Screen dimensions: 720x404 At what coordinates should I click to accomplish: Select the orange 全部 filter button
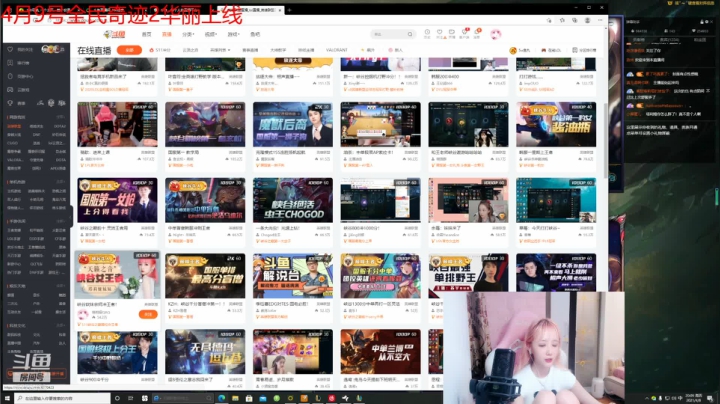(129, 50)
